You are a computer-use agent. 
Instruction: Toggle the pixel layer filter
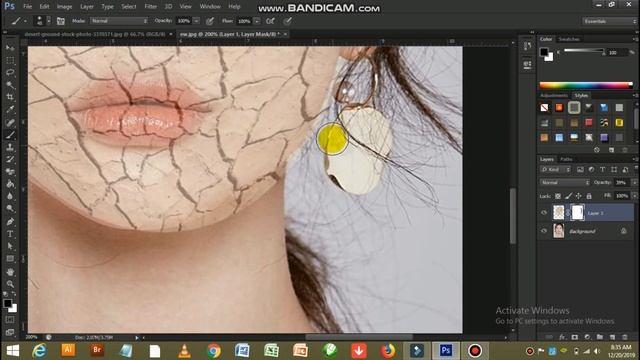coord(580,169)
